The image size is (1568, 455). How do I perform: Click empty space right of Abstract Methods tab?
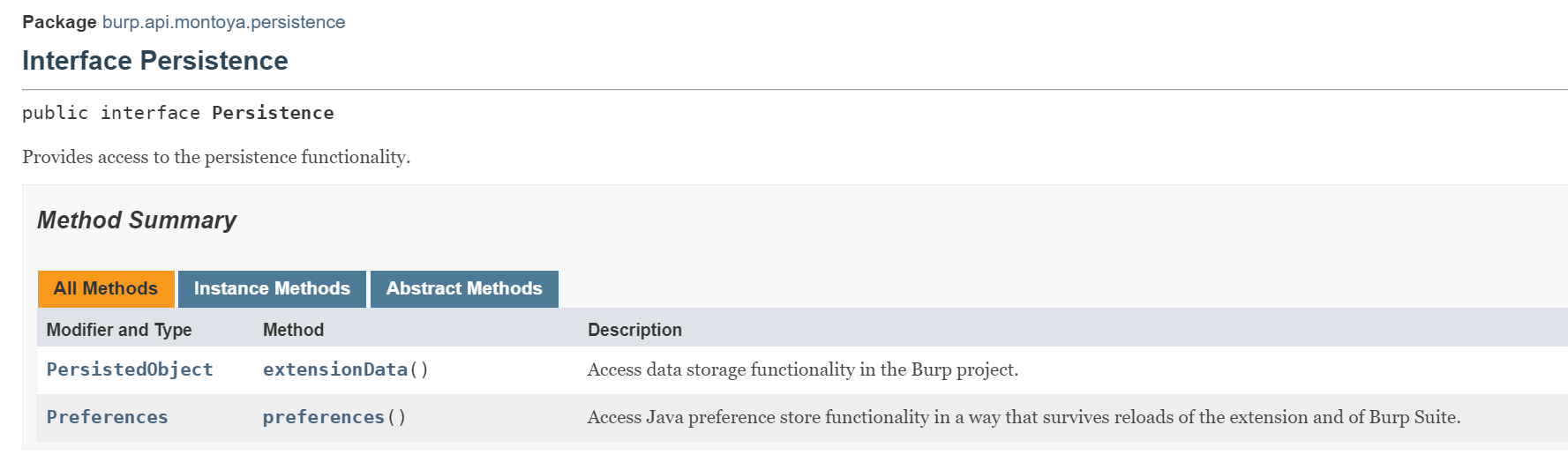(x=971, y=288)
